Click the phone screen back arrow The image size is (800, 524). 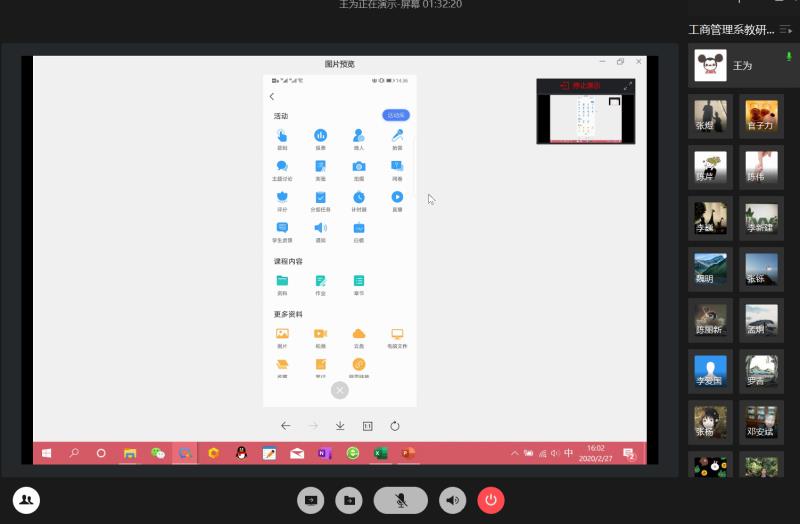click(x=272, y=97)
